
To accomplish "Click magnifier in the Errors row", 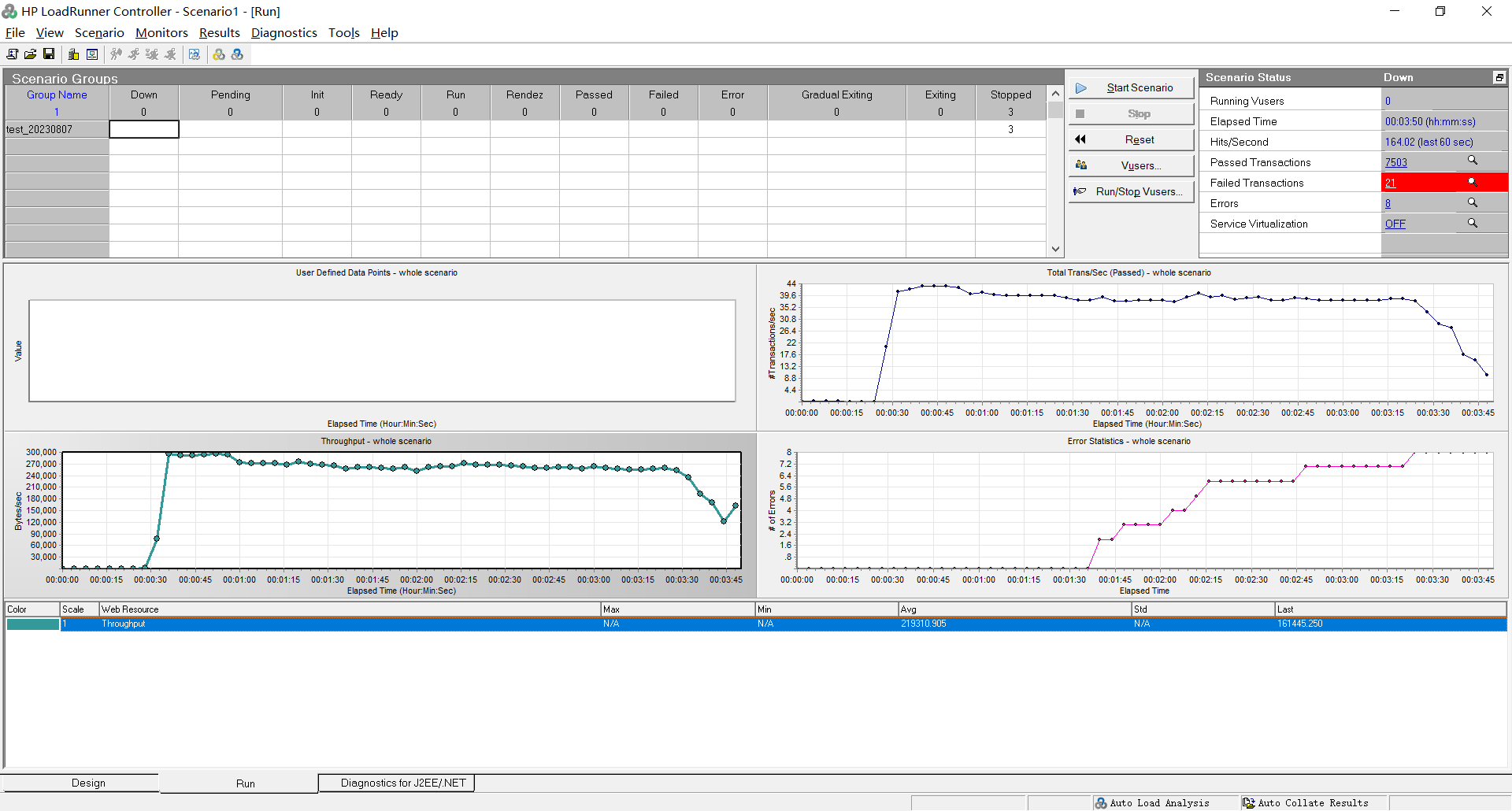I will click(x=1472, y=202).
